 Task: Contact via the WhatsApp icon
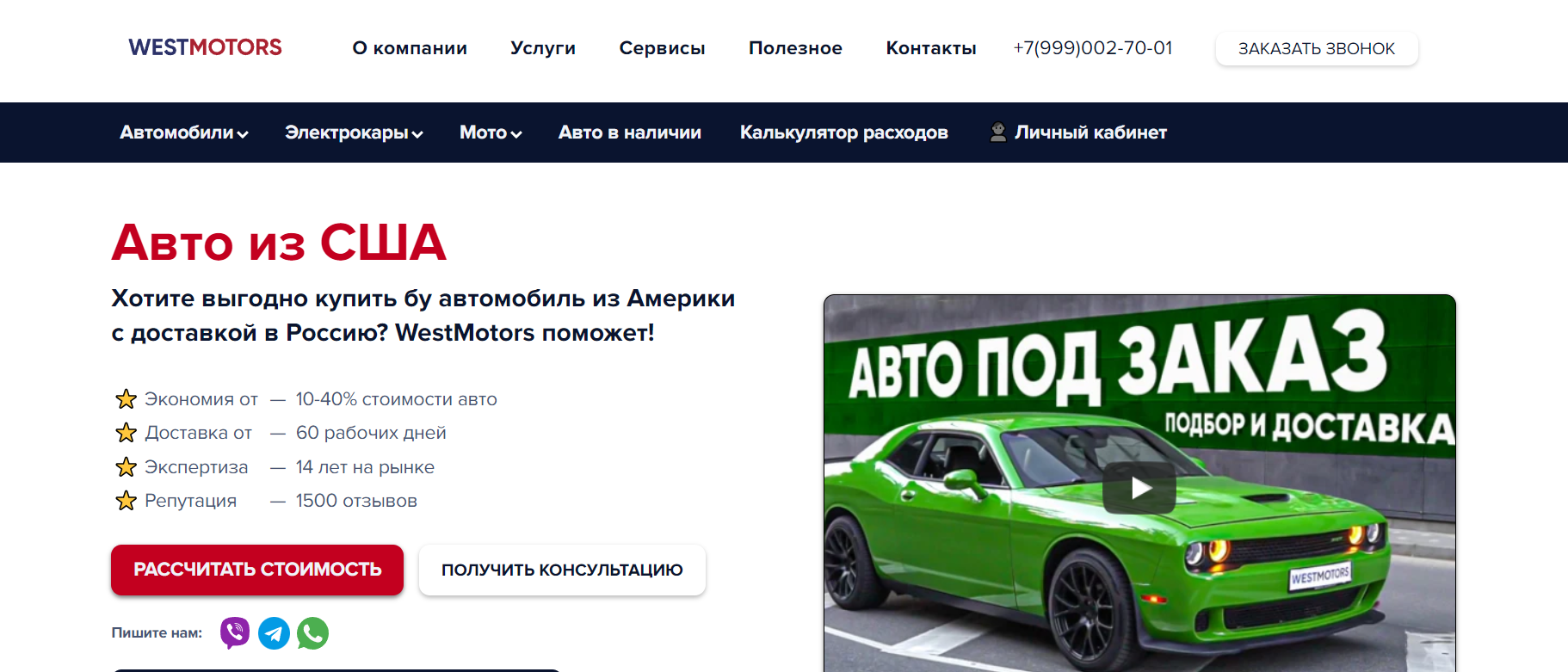coord(312,633)
